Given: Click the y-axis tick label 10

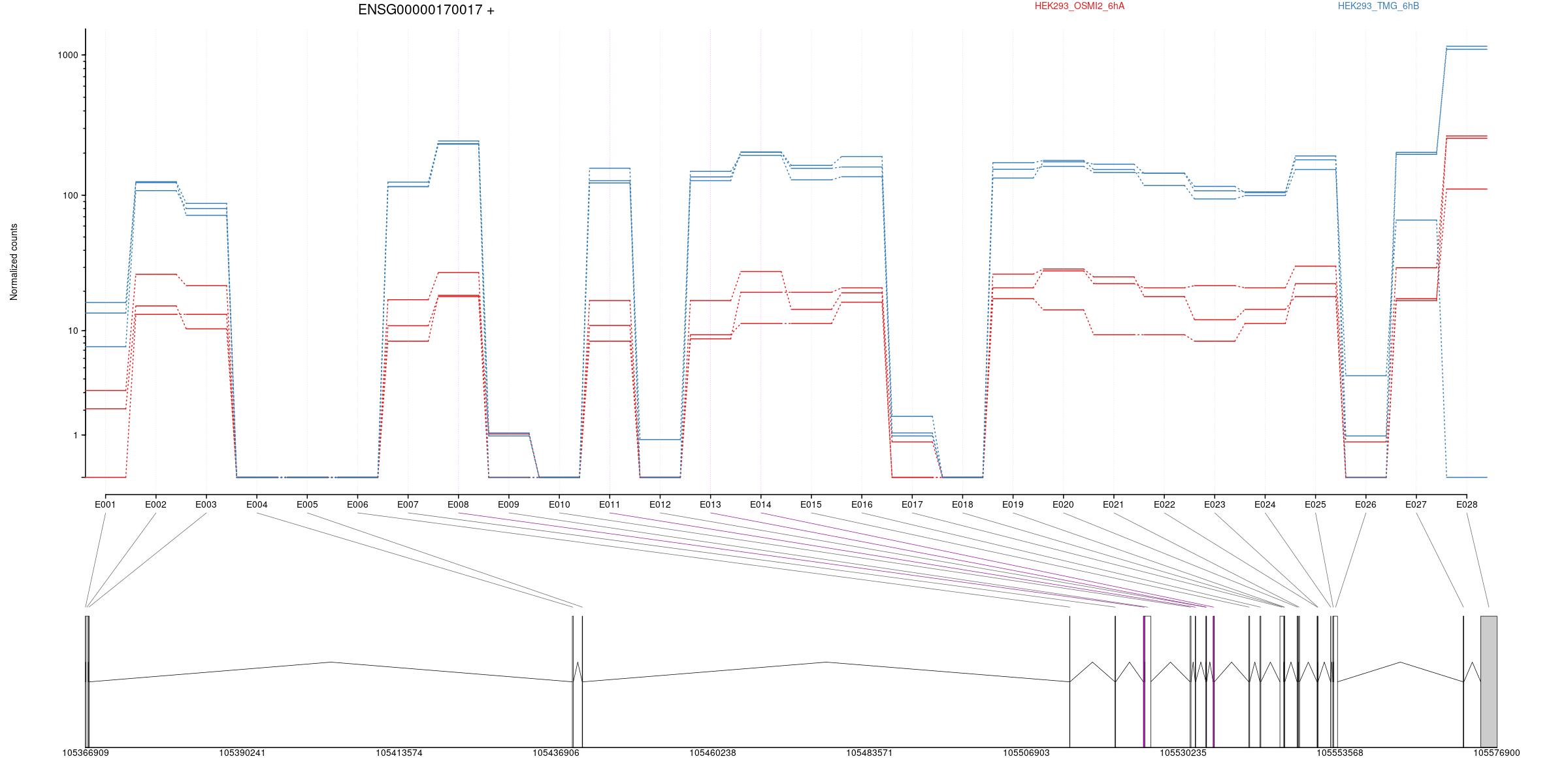Looking at the screenshot, I should click(x=73, y=331).
